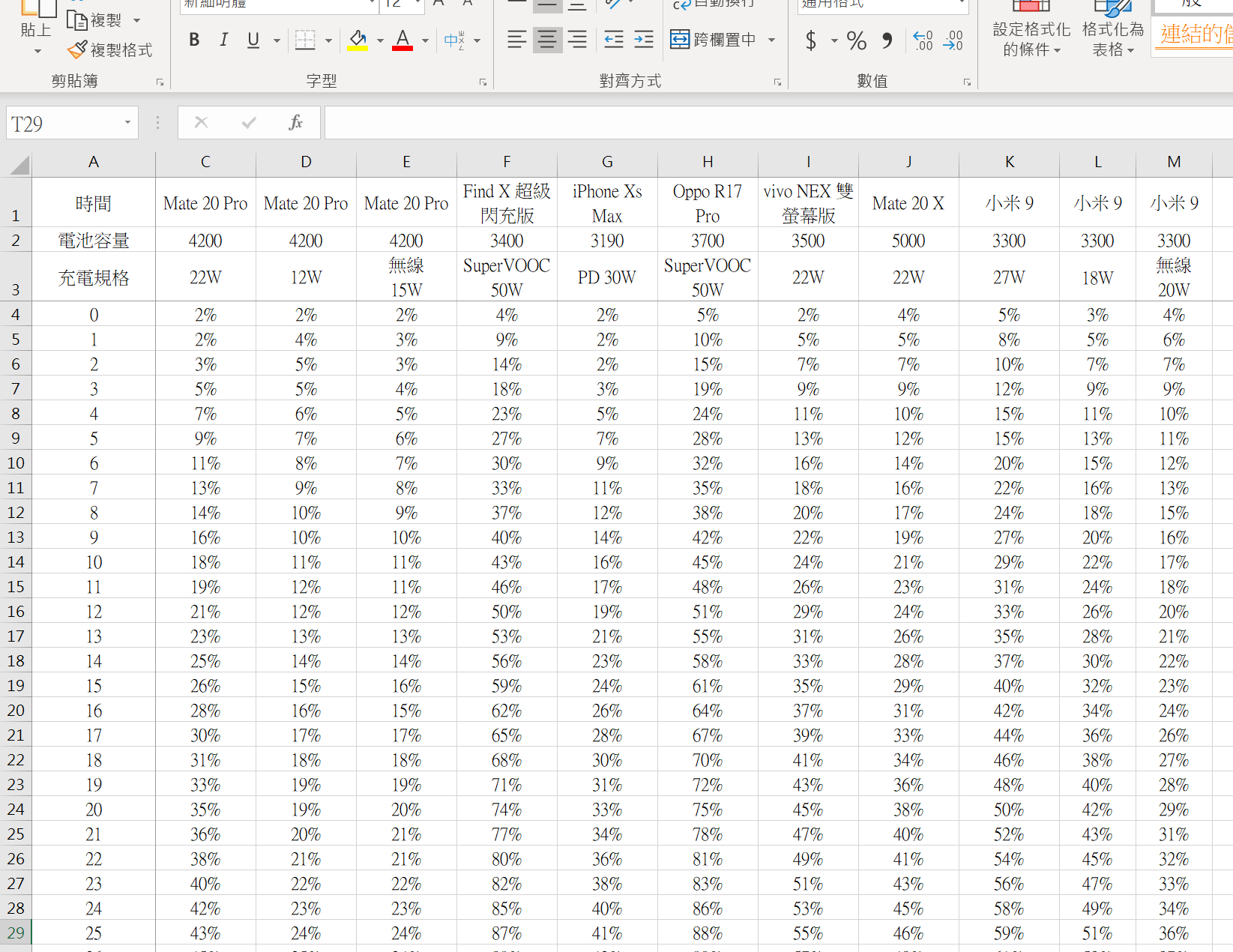
Task: Align text to the left
Action: click(x=516, y=40)
